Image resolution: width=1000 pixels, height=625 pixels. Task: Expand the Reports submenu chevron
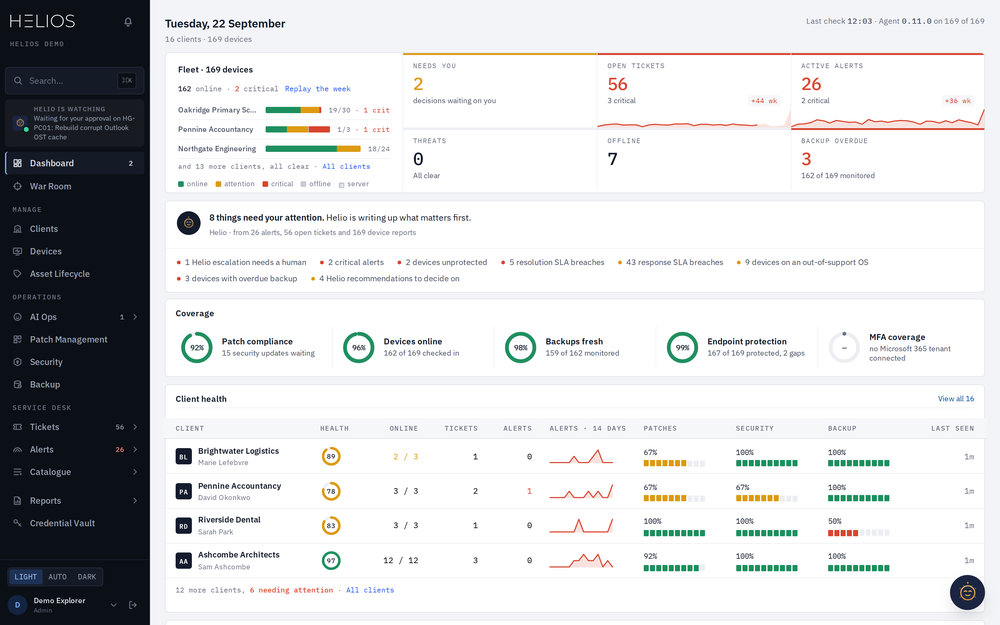(135, 501)
